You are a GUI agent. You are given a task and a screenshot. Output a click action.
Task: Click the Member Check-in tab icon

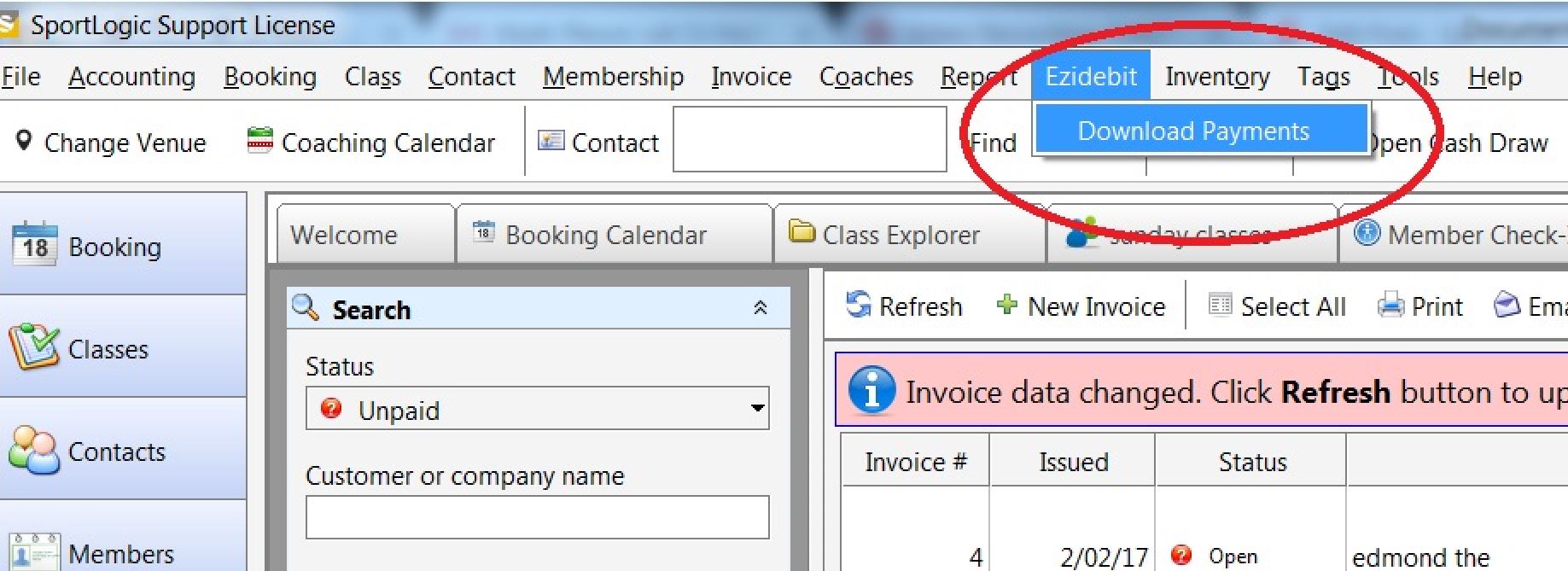(x=1367, y=232)
